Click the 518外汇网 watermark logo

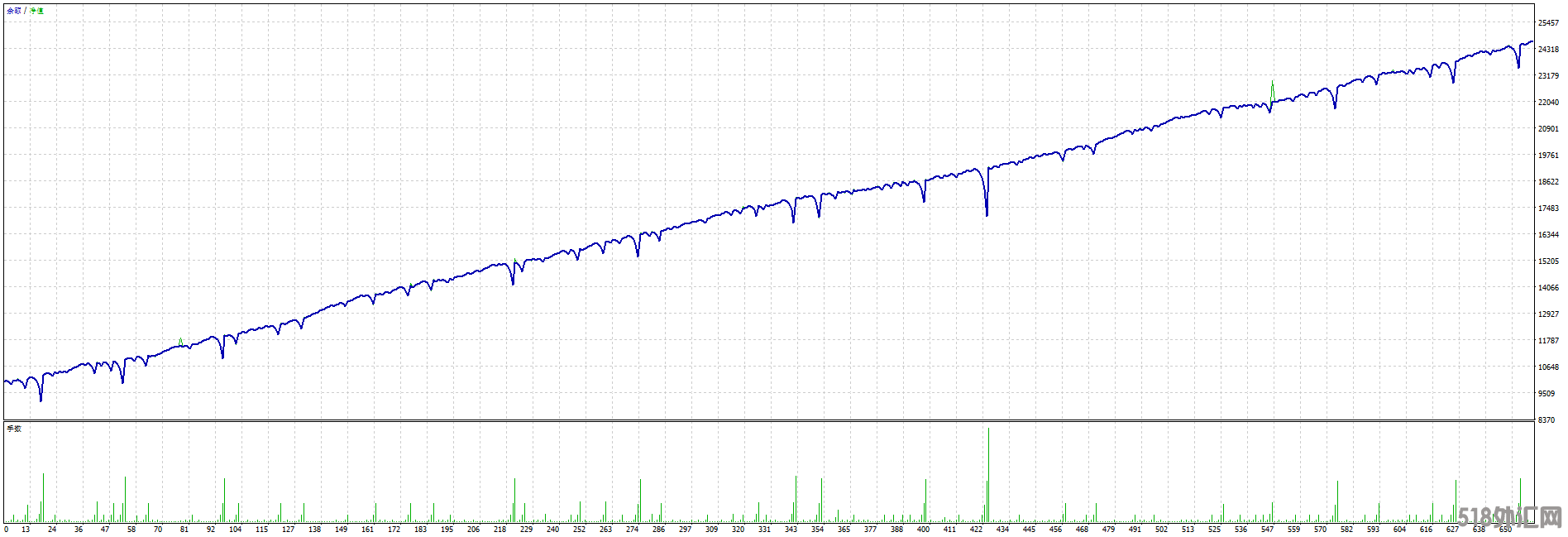tap(1509, 519)
